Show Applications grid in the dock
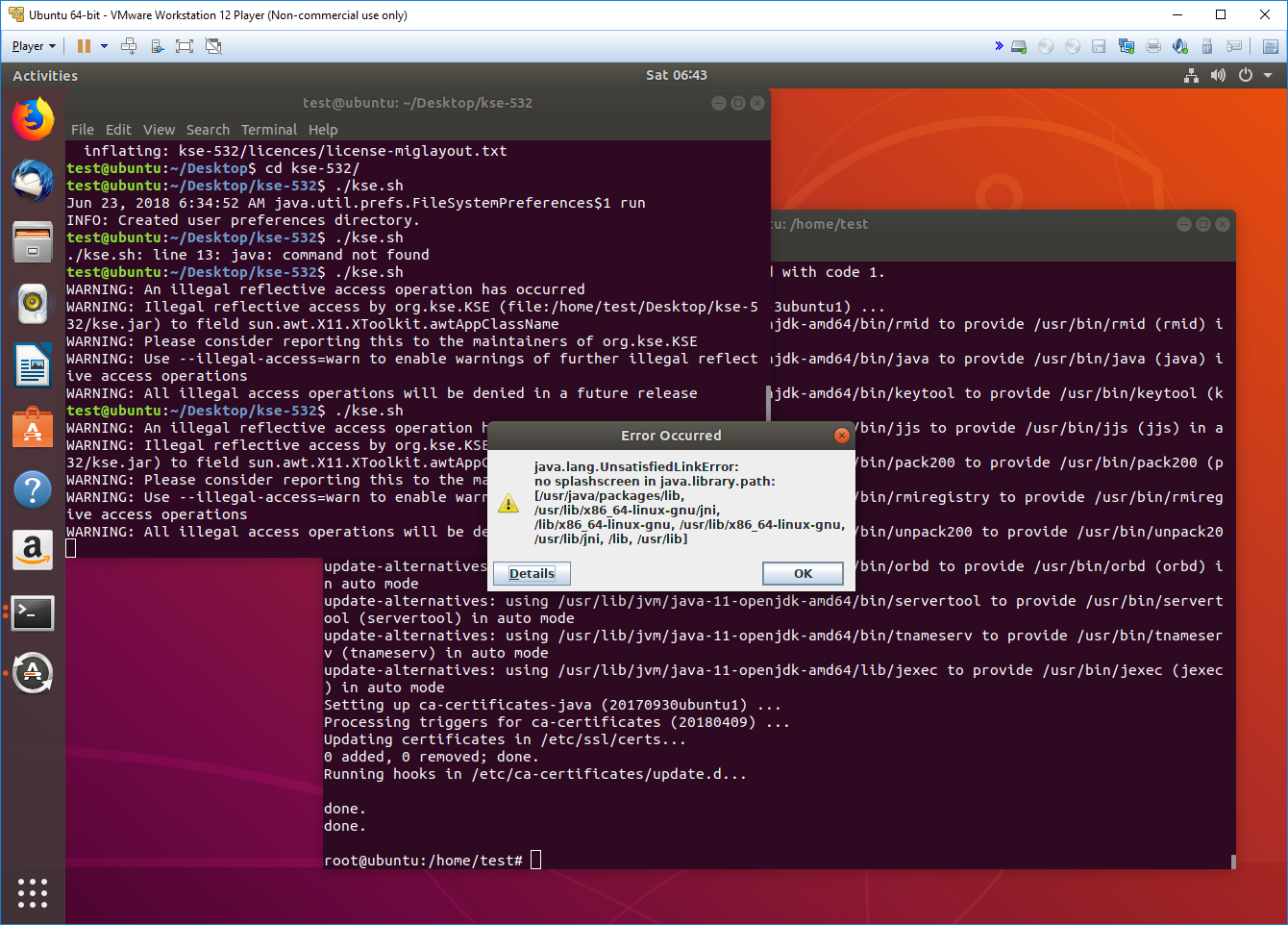 click(x=33, y=892)
